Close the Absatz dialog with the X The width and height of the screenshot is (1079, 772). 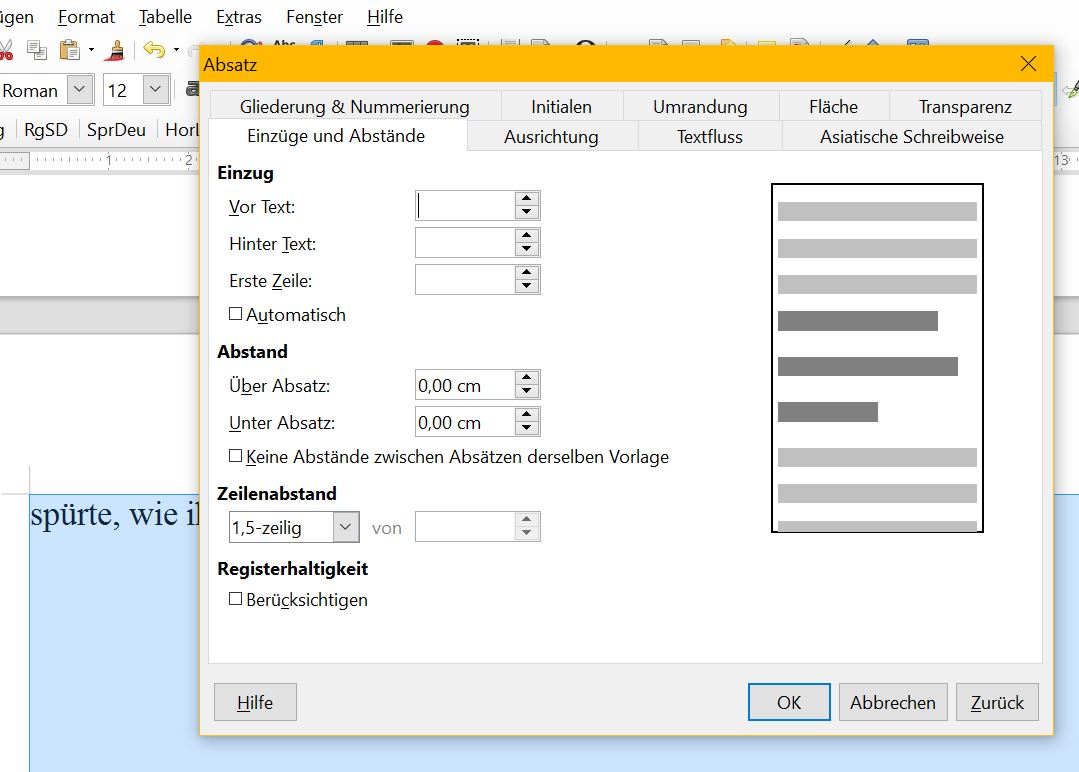coord(1028,64)
